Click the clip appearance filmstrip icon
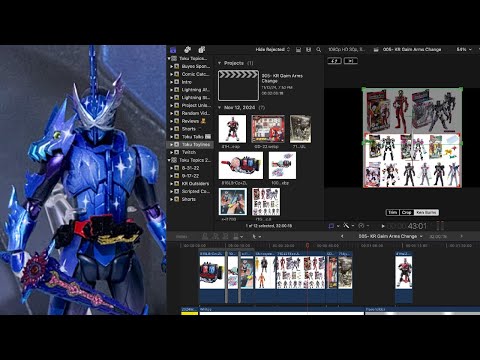The height and width of the screenshot is (360, 480). click(x=298, y=50)
